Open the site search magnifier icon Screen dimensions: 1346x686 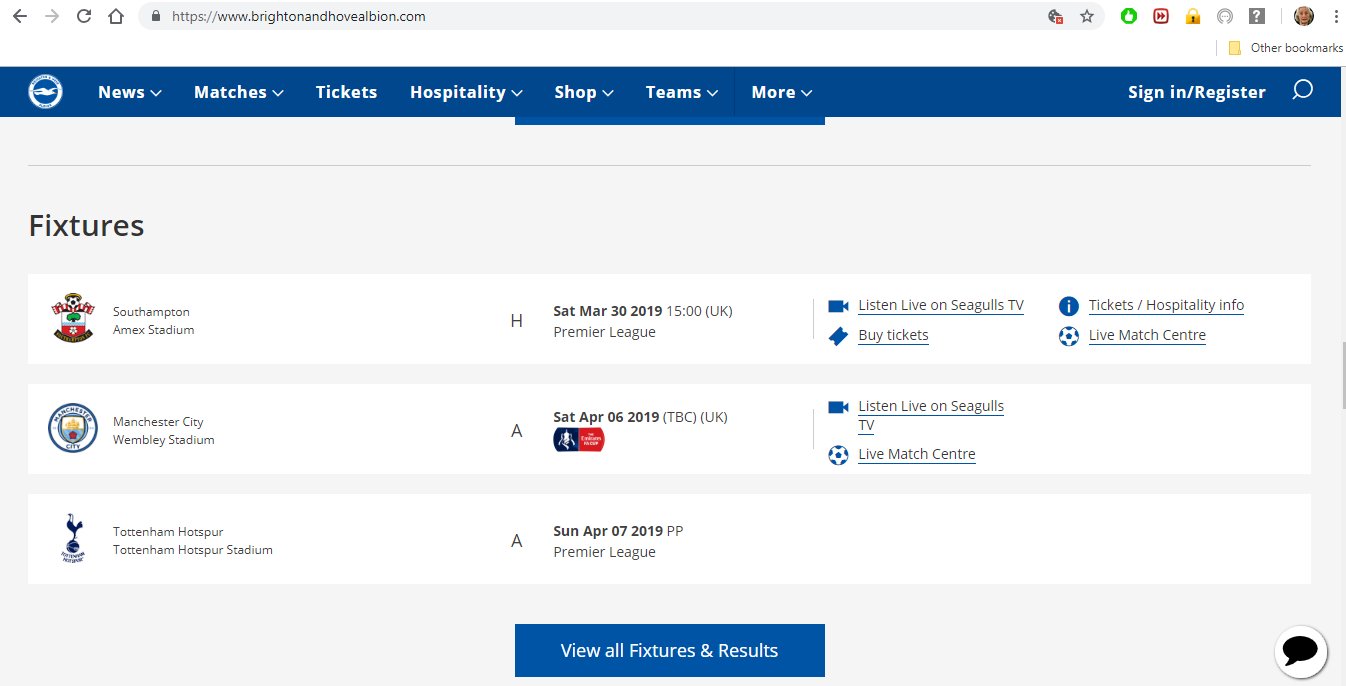1302,91
